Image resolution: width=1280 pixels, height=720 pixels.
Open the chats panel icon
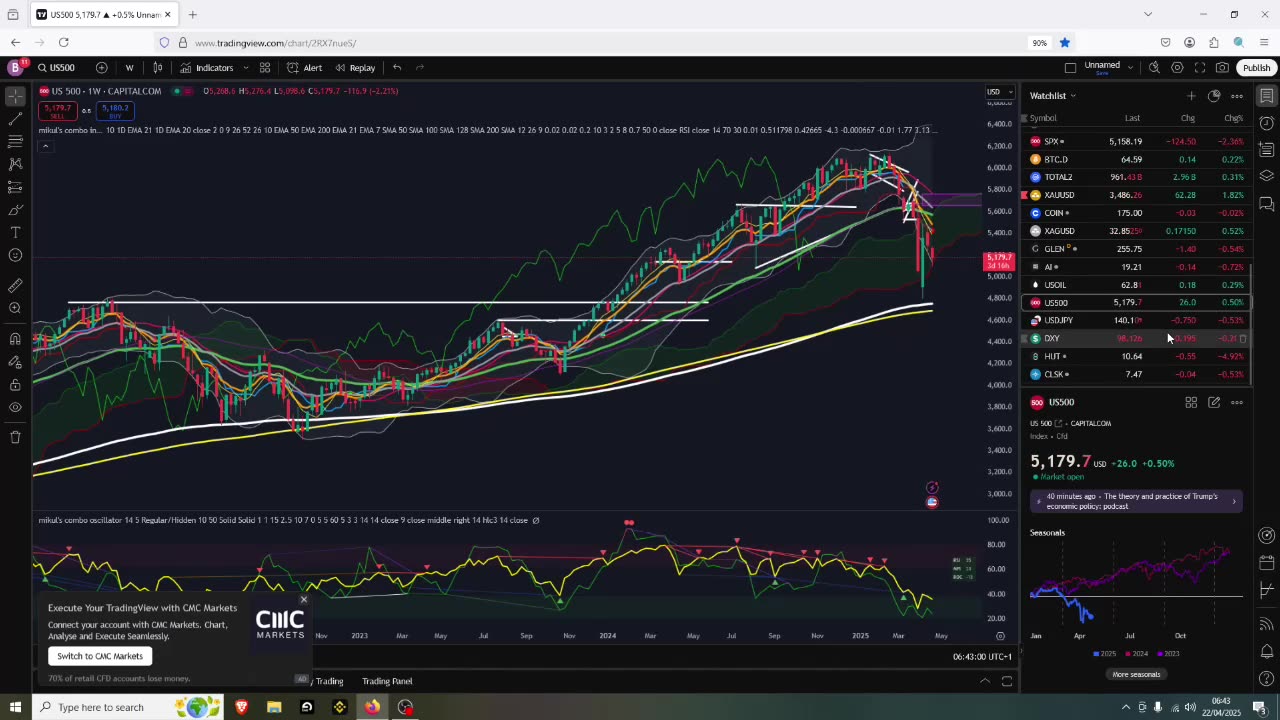(1266, 204)
